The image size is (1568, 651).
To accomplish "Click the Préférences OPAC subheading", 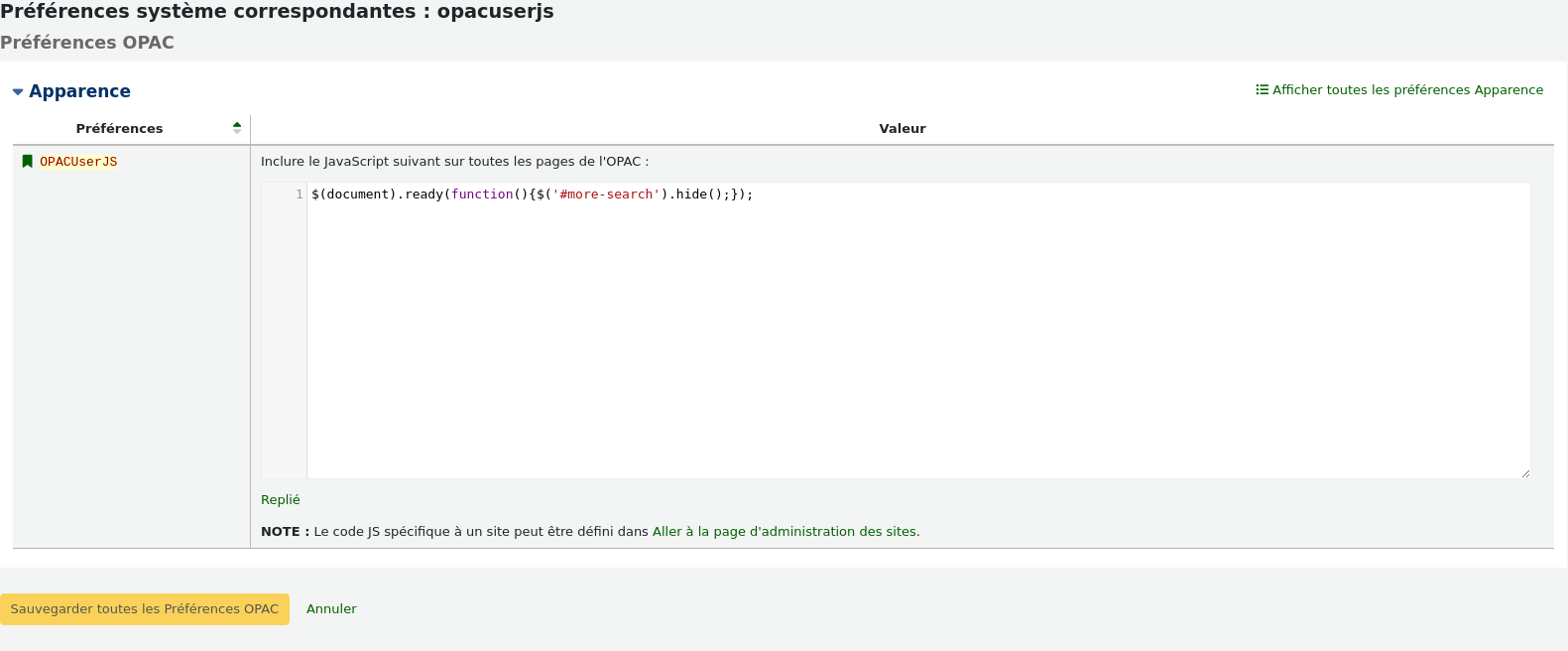I will pyautogui.click(x=87, y=43).
